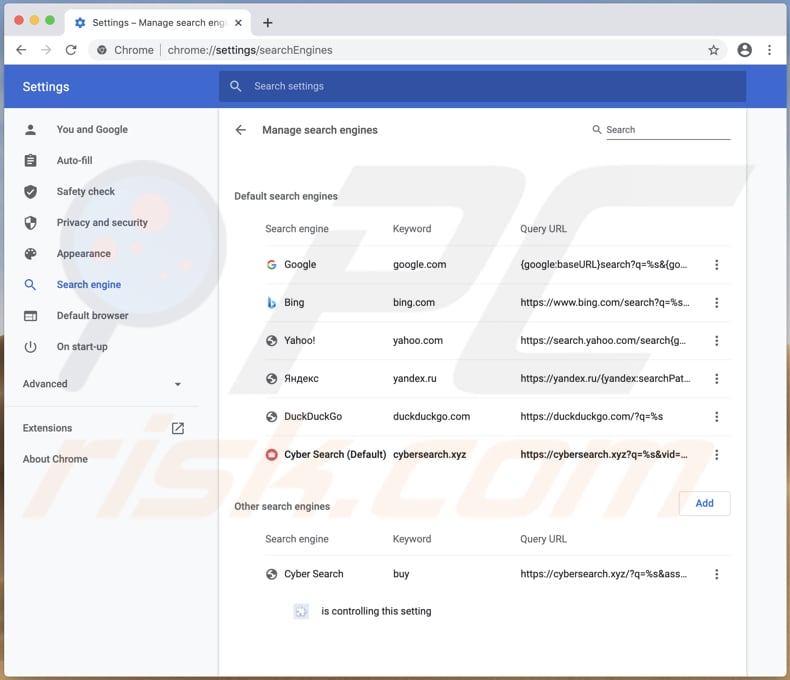The image size is (790, 680).
Task: Click the yandex.ru keyword cell
Action: [x=415, y=378]
